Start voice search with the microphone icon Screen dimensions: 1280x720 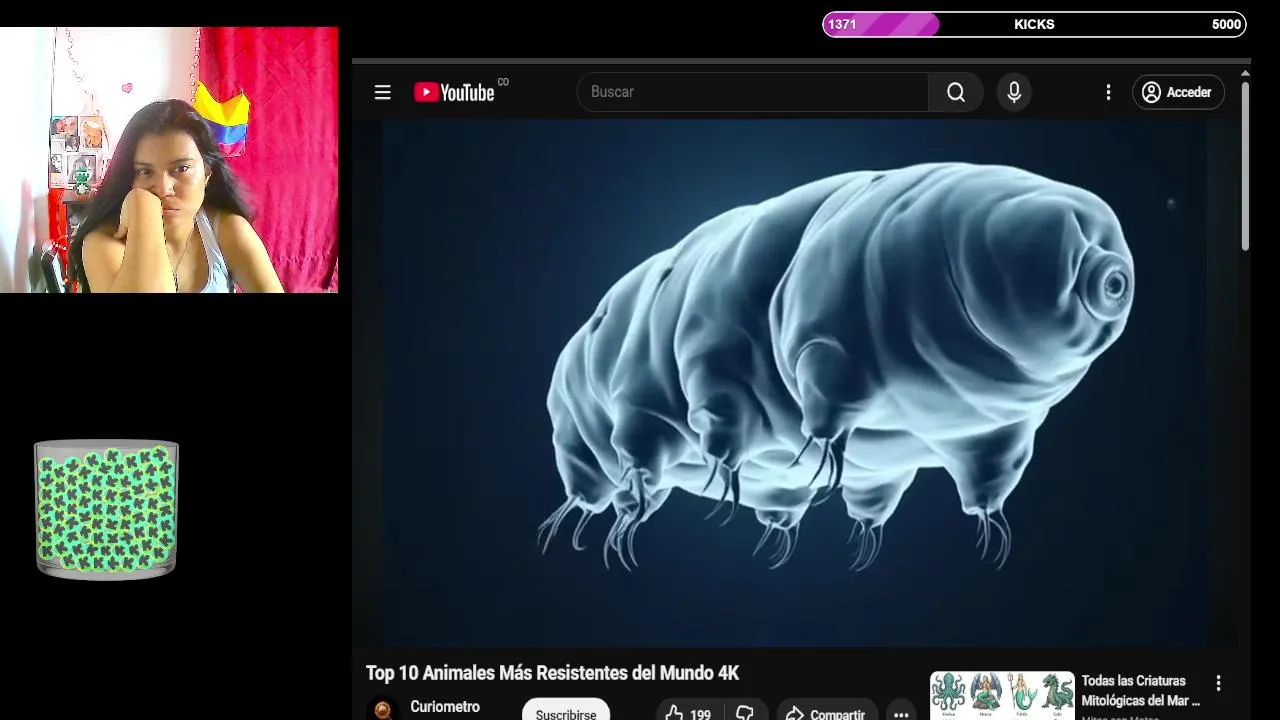pyautogui.click(x=1014, y=92)
